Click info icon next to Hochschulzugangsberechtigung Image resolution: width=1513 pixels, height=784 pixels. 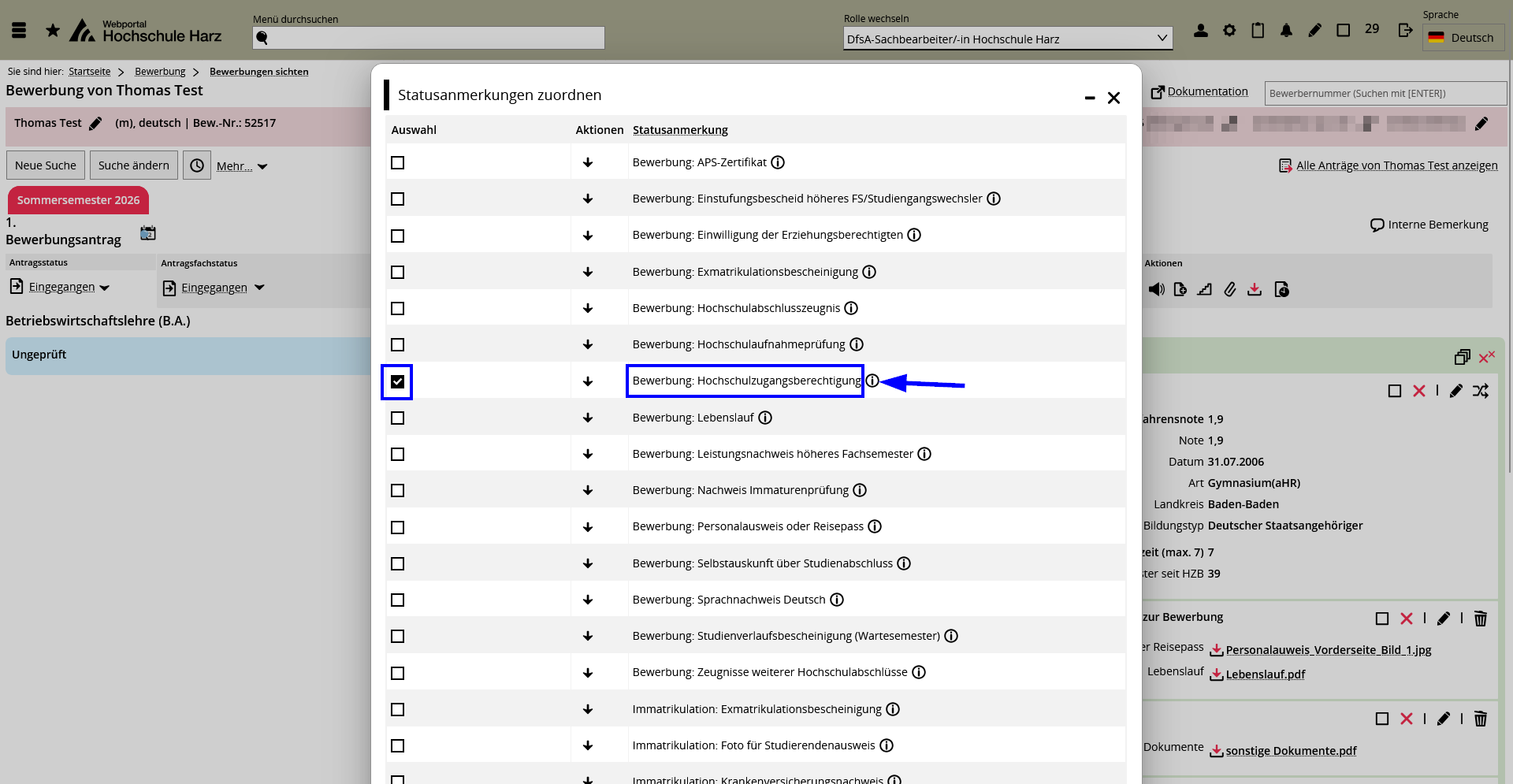(x=872, y=381)
